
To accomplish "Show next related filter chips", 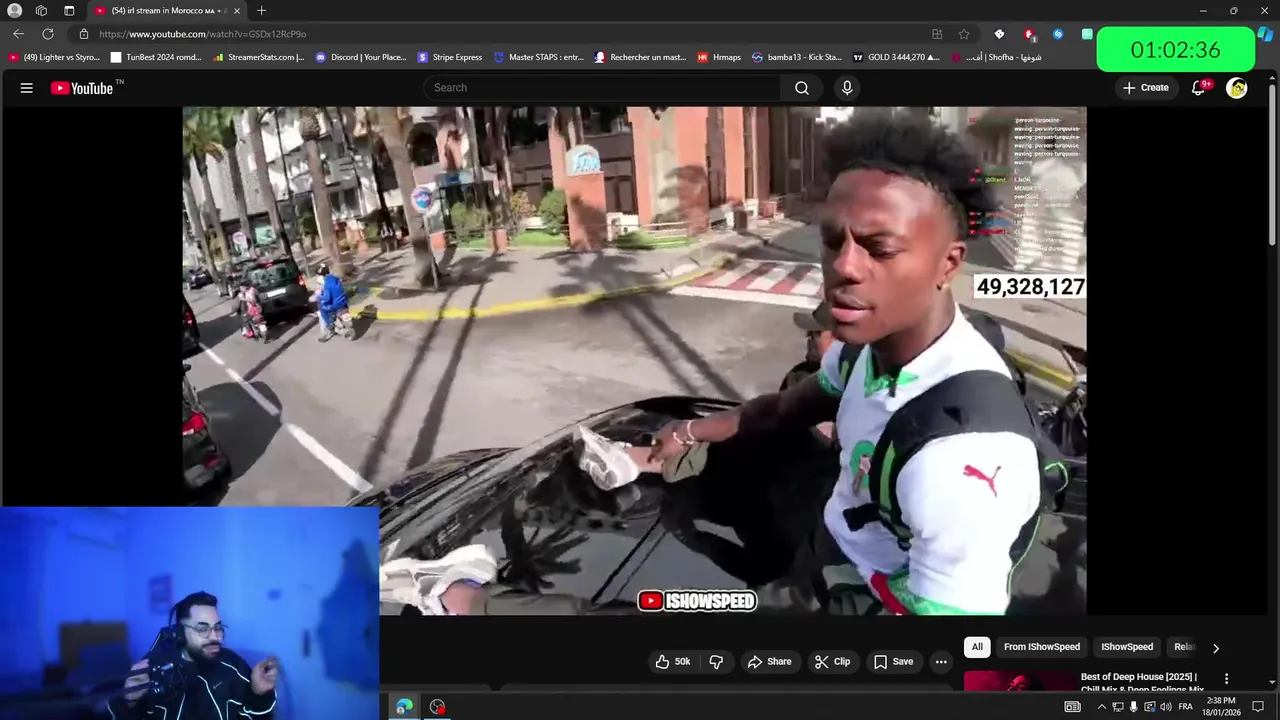I will [1216, 648].
